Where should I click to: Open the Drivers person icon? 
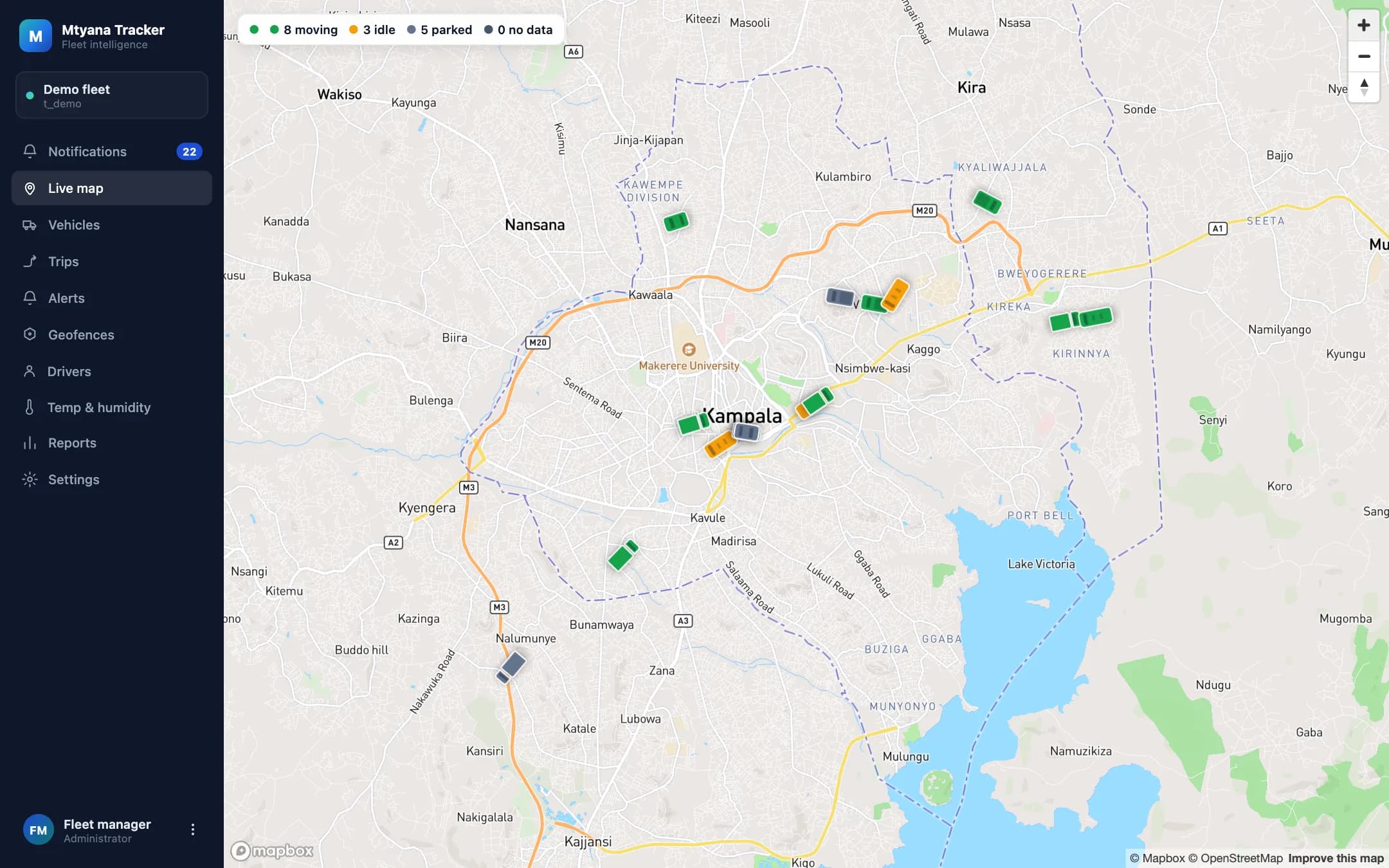(30, 371)
